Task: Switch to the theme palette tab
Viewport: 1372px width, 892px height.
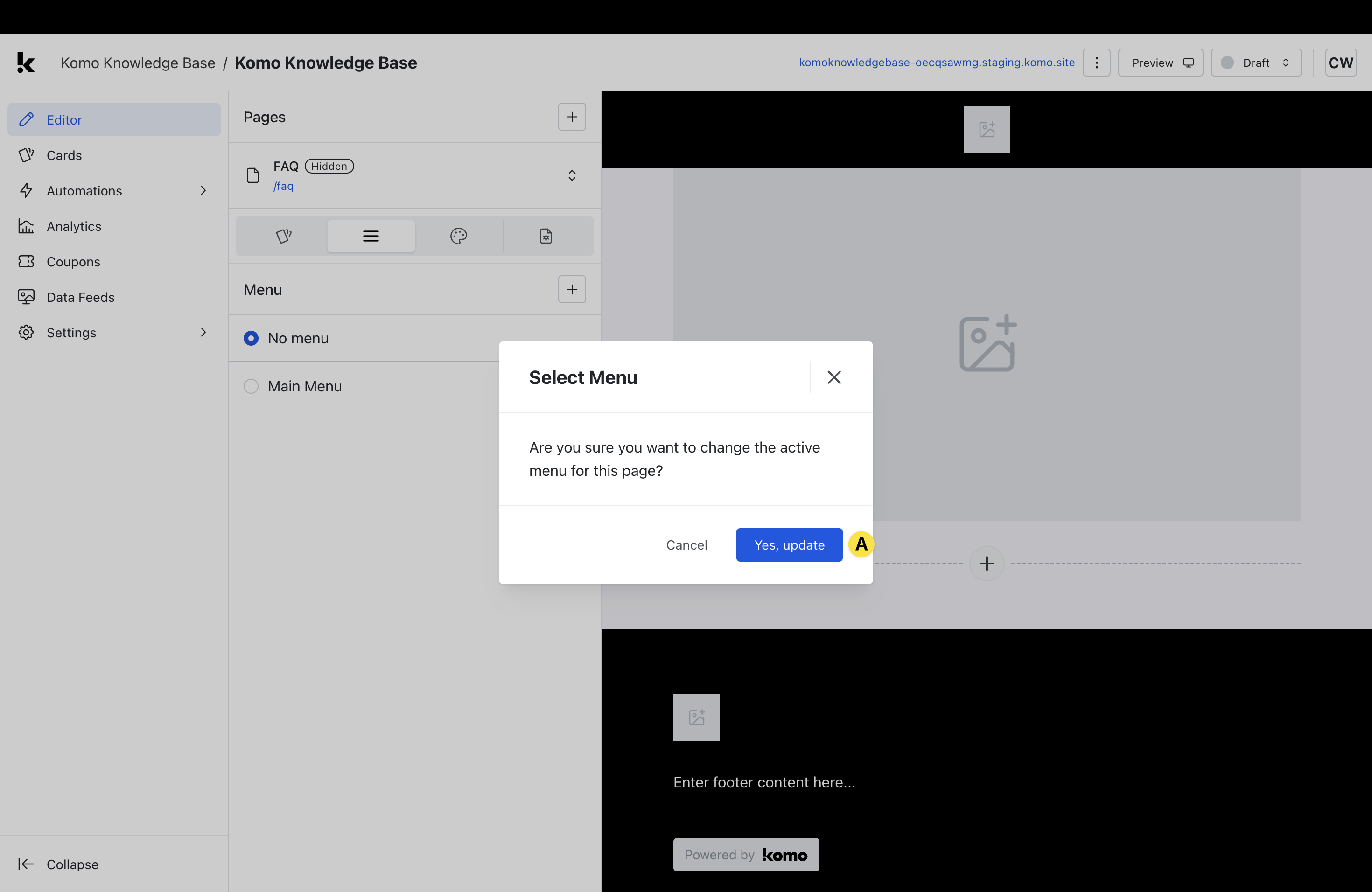Action: [458, 236]
